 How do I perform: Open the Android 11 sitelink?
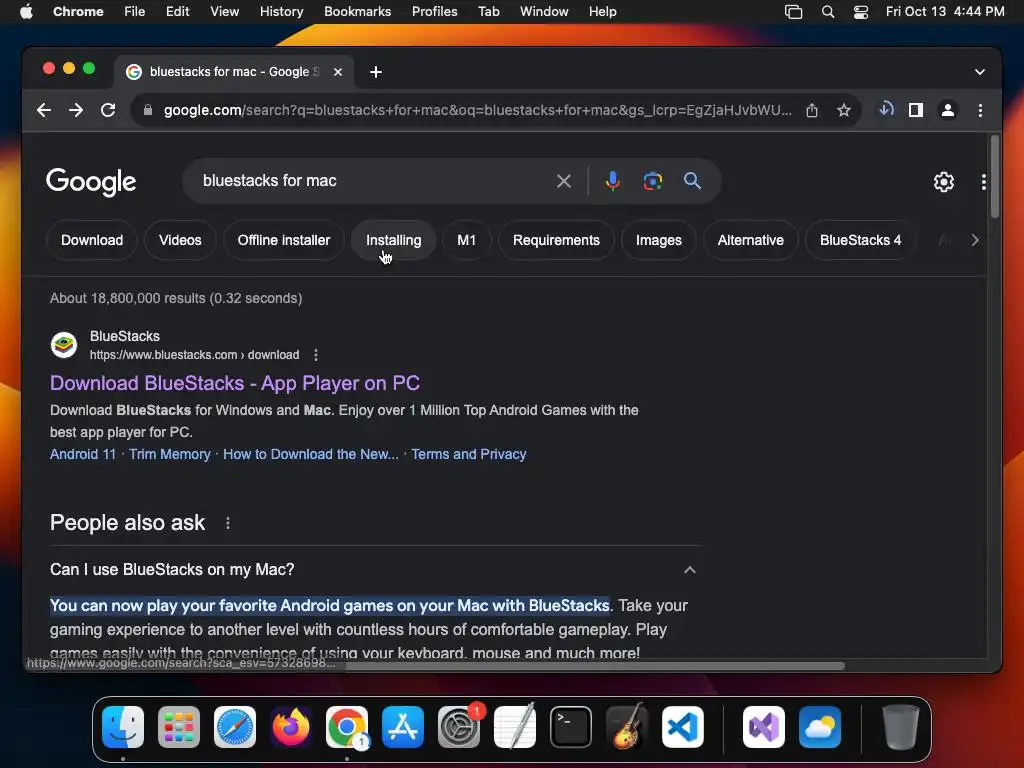[x=83, y=455]
